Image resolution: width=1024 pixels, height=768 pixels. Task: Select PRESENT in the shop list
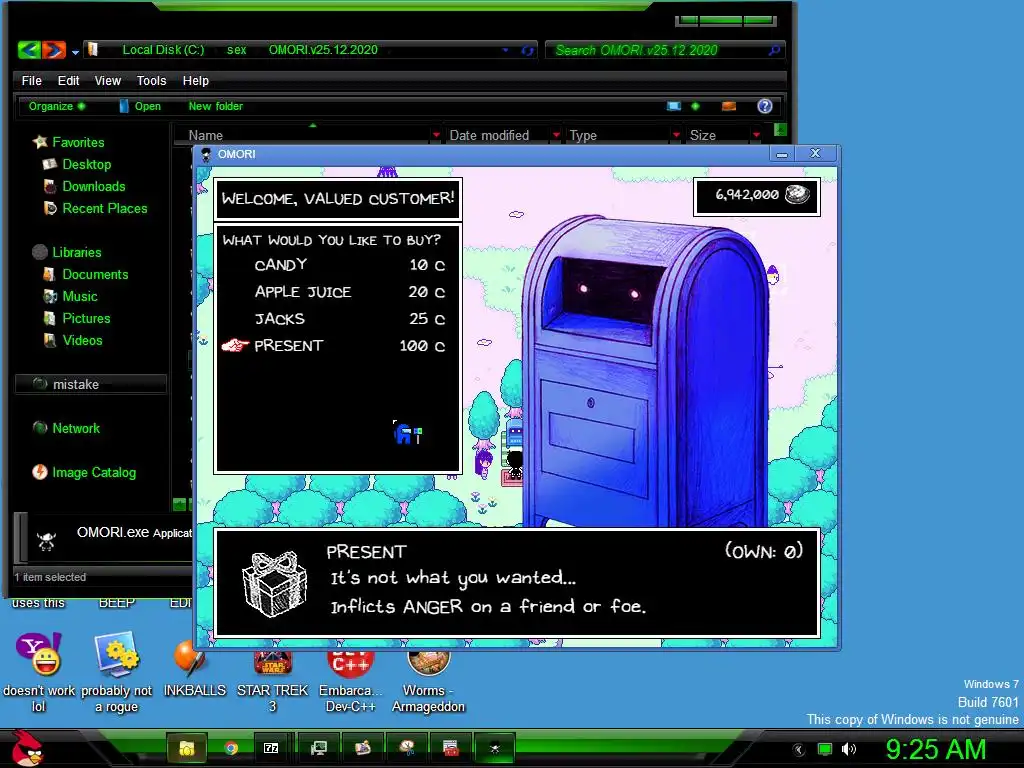(289, 345)
